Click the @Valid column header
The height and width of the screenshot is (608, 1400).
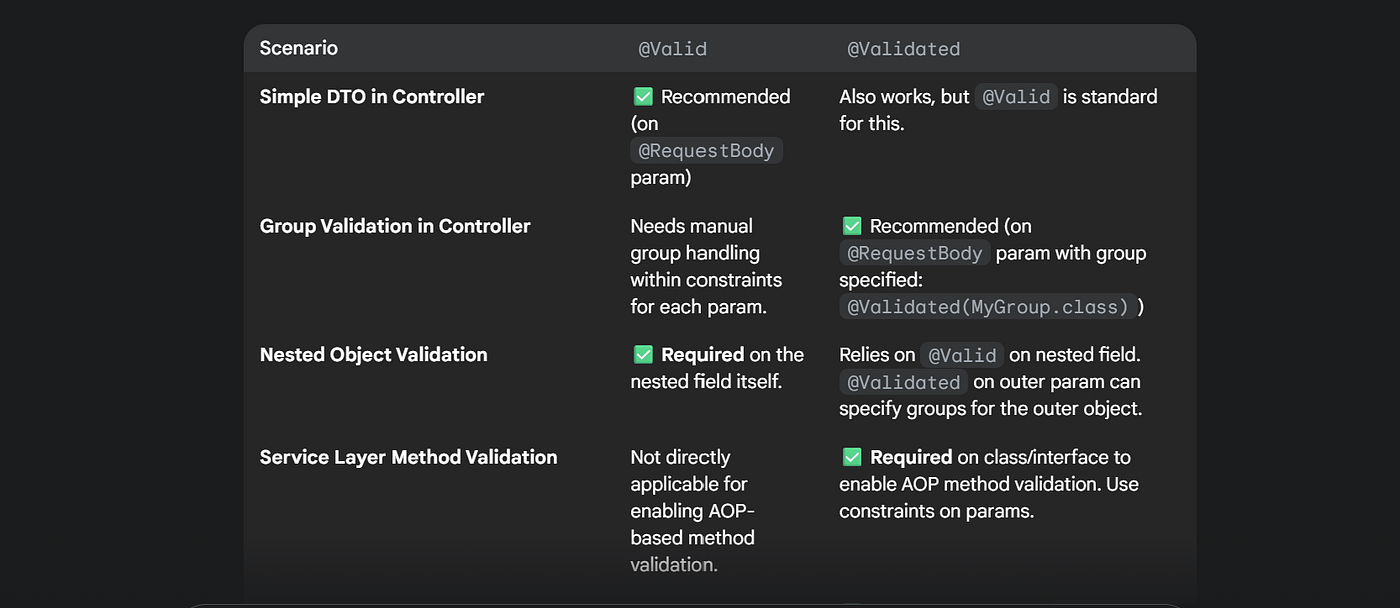coord(672,49)
